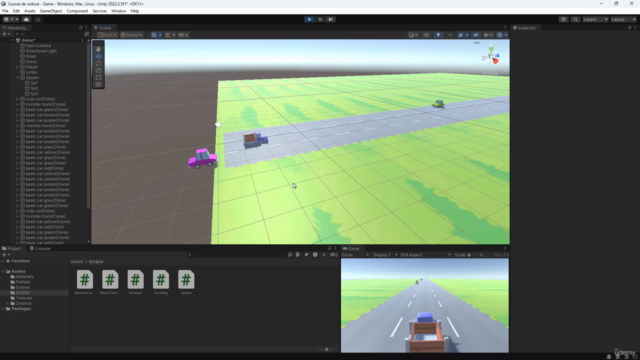This screenshot has width=640, height=360.
Task: Open the 16:9 Aspect dropdown
Action: coord(425,255)
